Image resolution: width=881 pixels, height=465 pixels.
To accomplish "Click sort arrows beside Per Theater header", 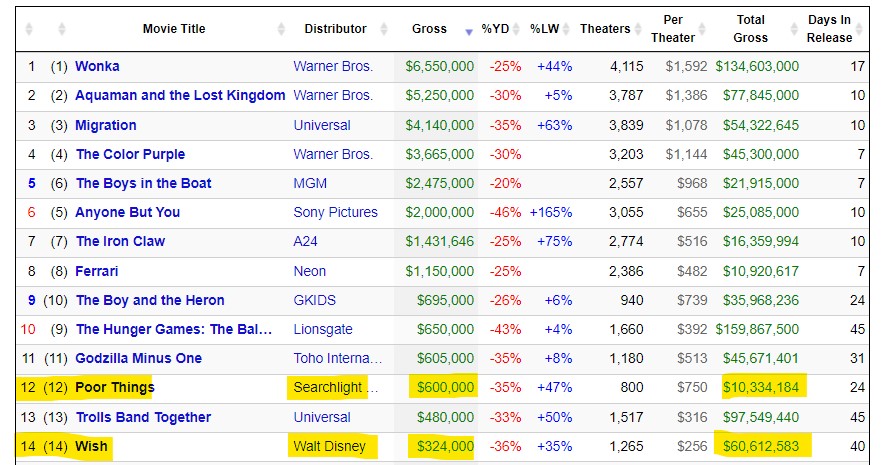I will 704,29.
